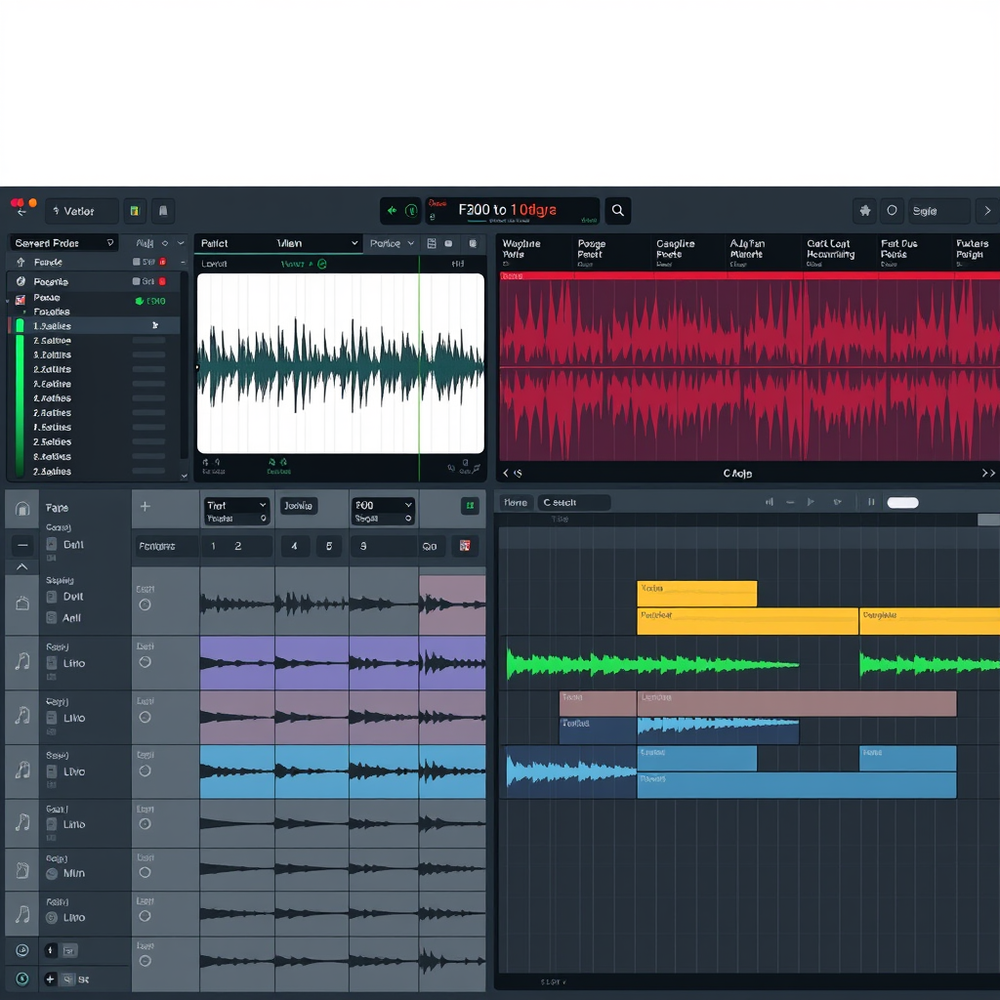Click the grid view icon beside the Porice dropdown

pos(430,243)
